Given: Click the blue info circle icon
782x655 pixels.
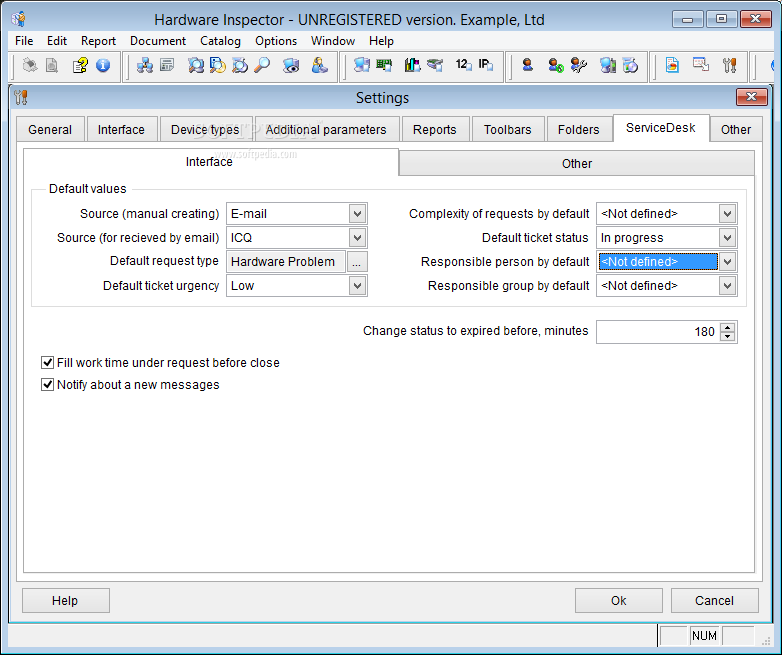Looking at the screenshot, I should click(103, 65).
